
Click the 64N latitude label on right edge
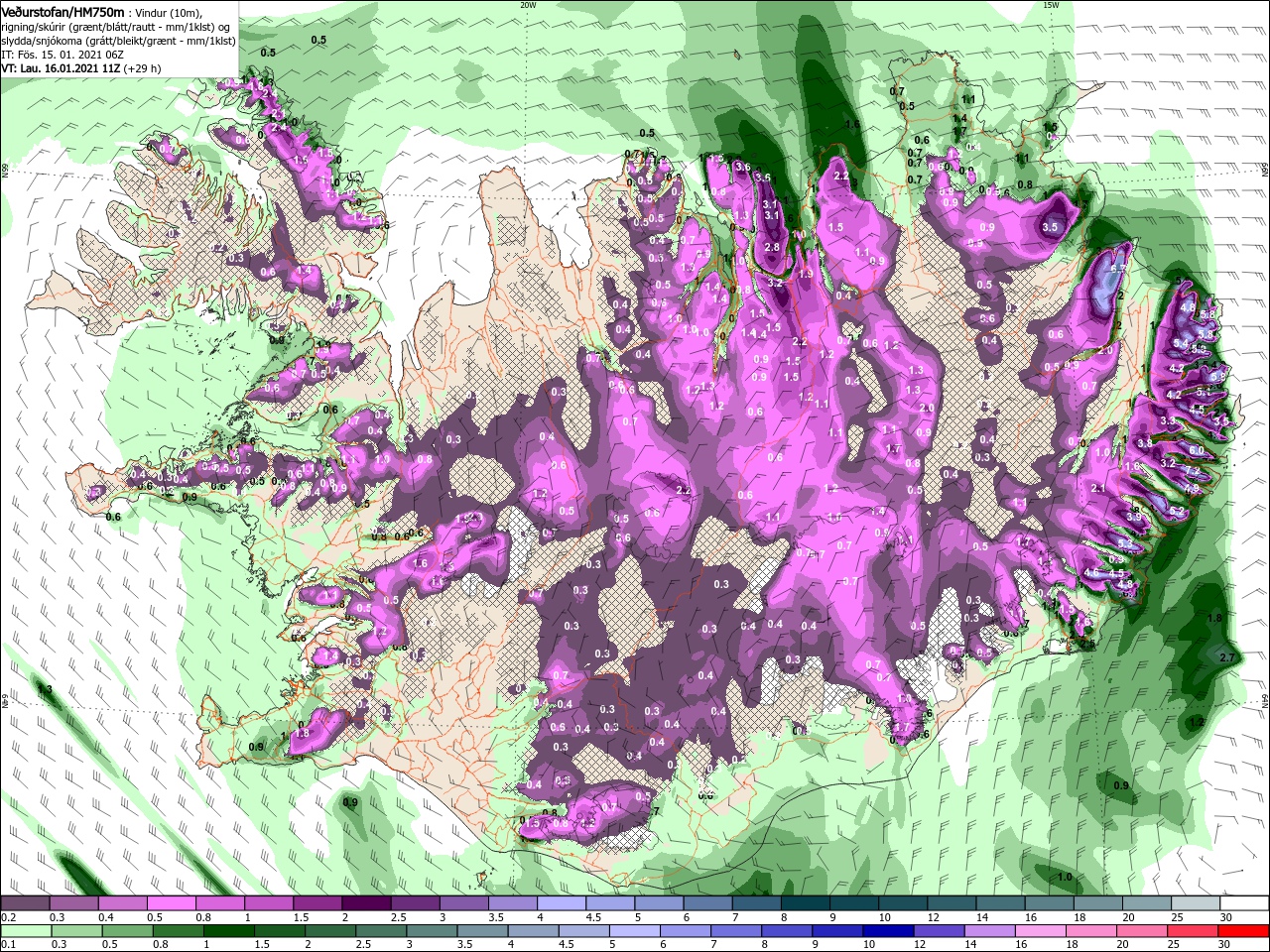1264,700
